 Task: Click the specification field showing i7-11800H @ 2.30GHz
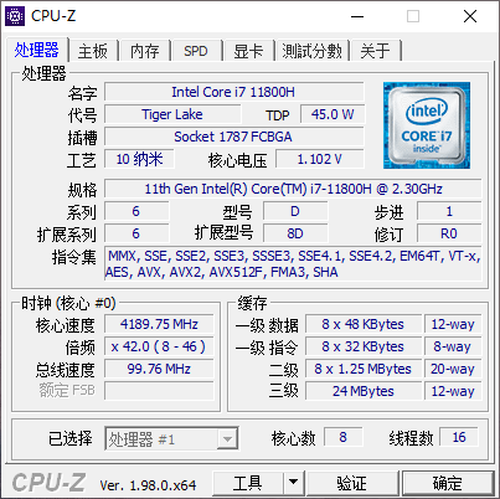pyautogui.click(x=293, y=189)
